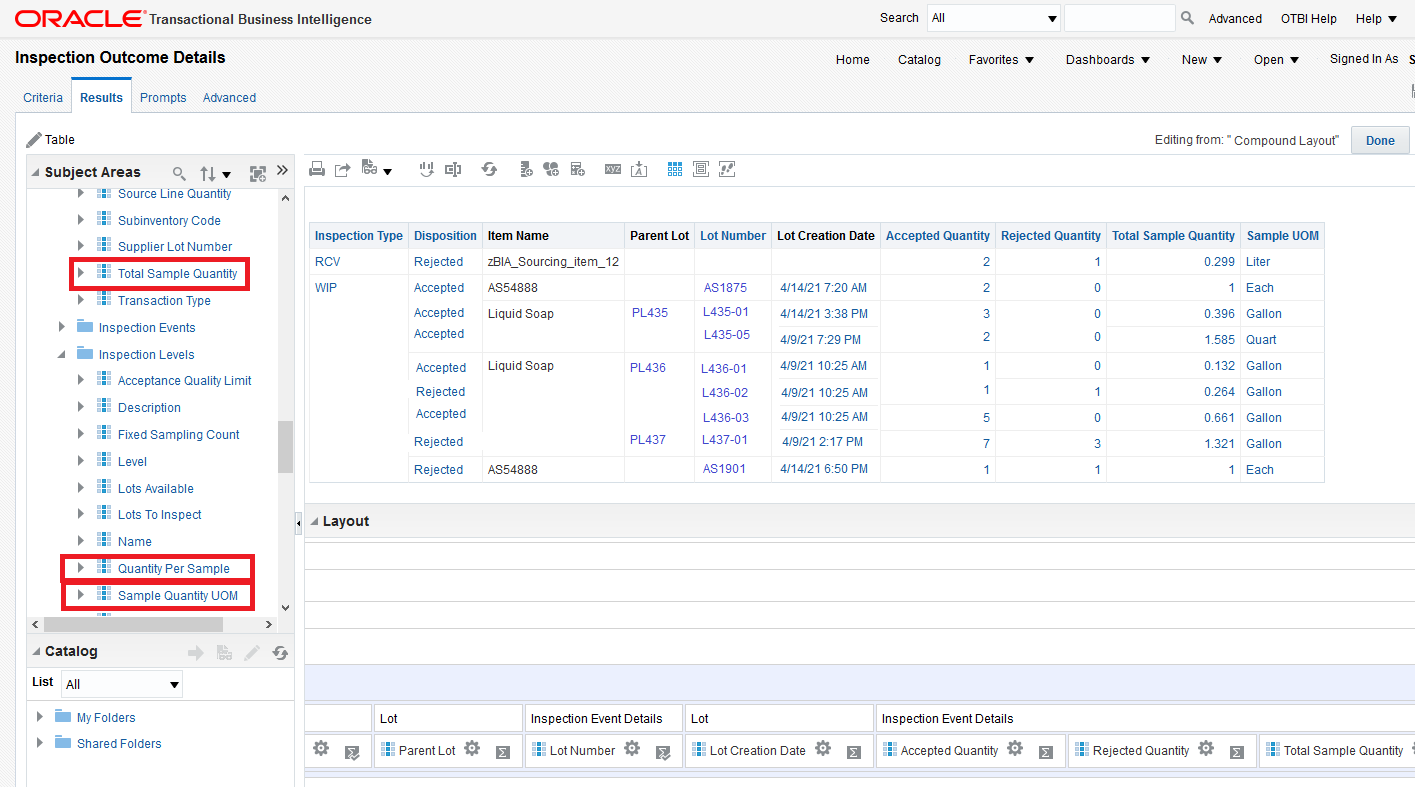Open gear options for Lot Number column
This screenshot has width=1415, height=787.
pyautogui.click(x=632, y=749)
